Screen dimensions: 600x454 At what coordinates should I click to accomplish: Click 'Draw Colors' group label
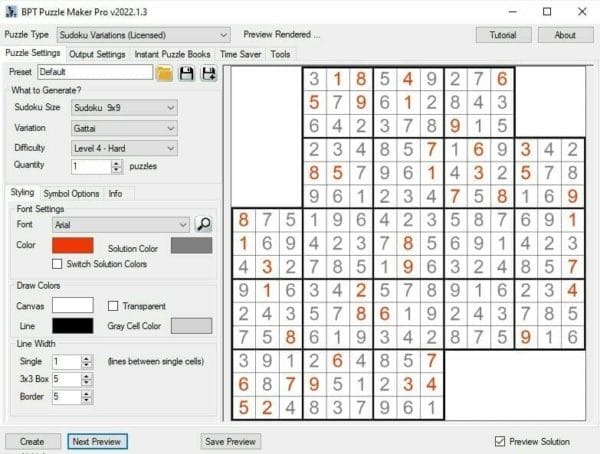tap(38, 286)
